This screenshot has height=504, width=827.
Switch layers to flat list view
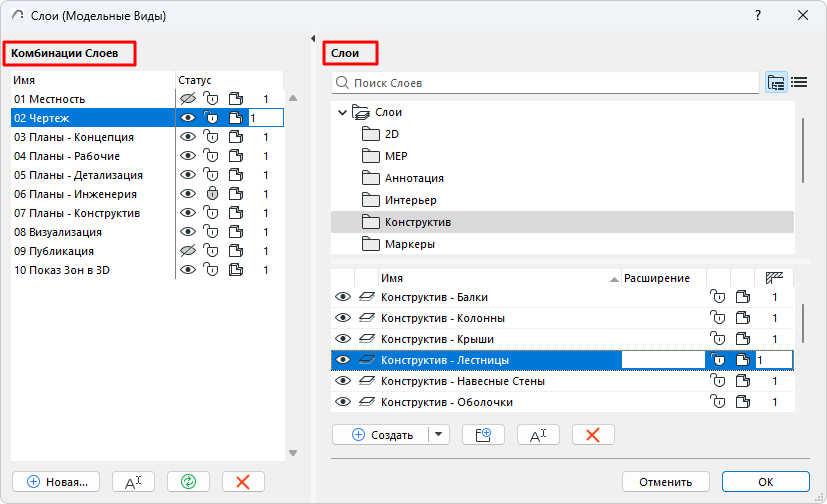tap(799, 83)
